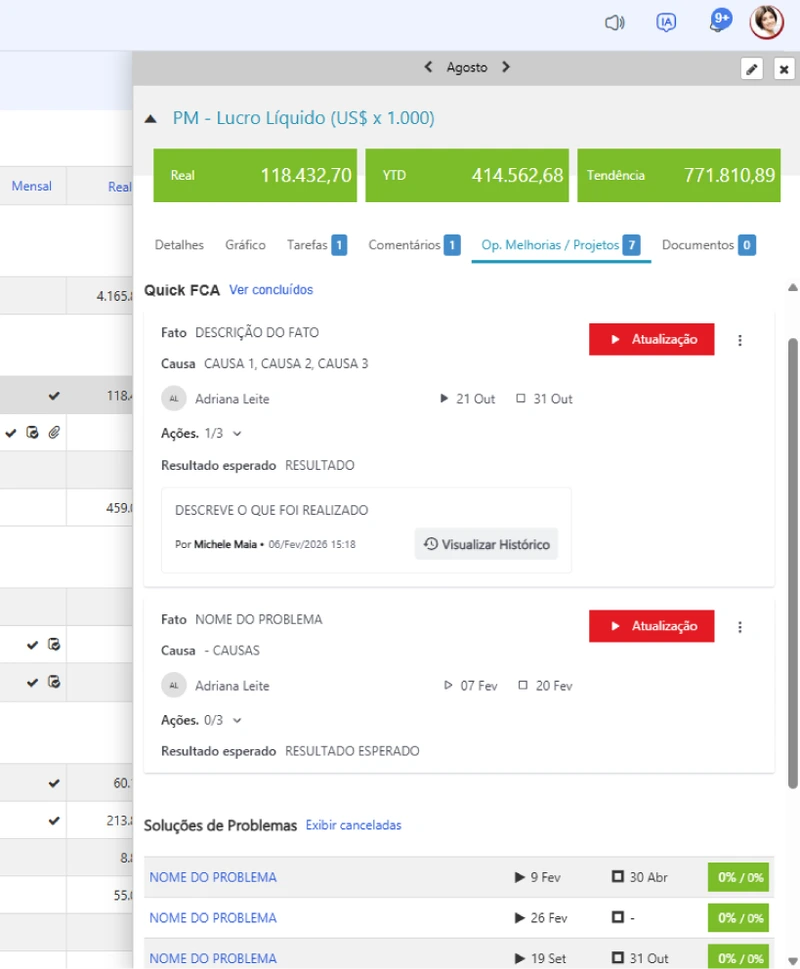Expand Ações 0/3 chevron
The width and height of the screenshot is (800, 969).
tap(237, 721)
